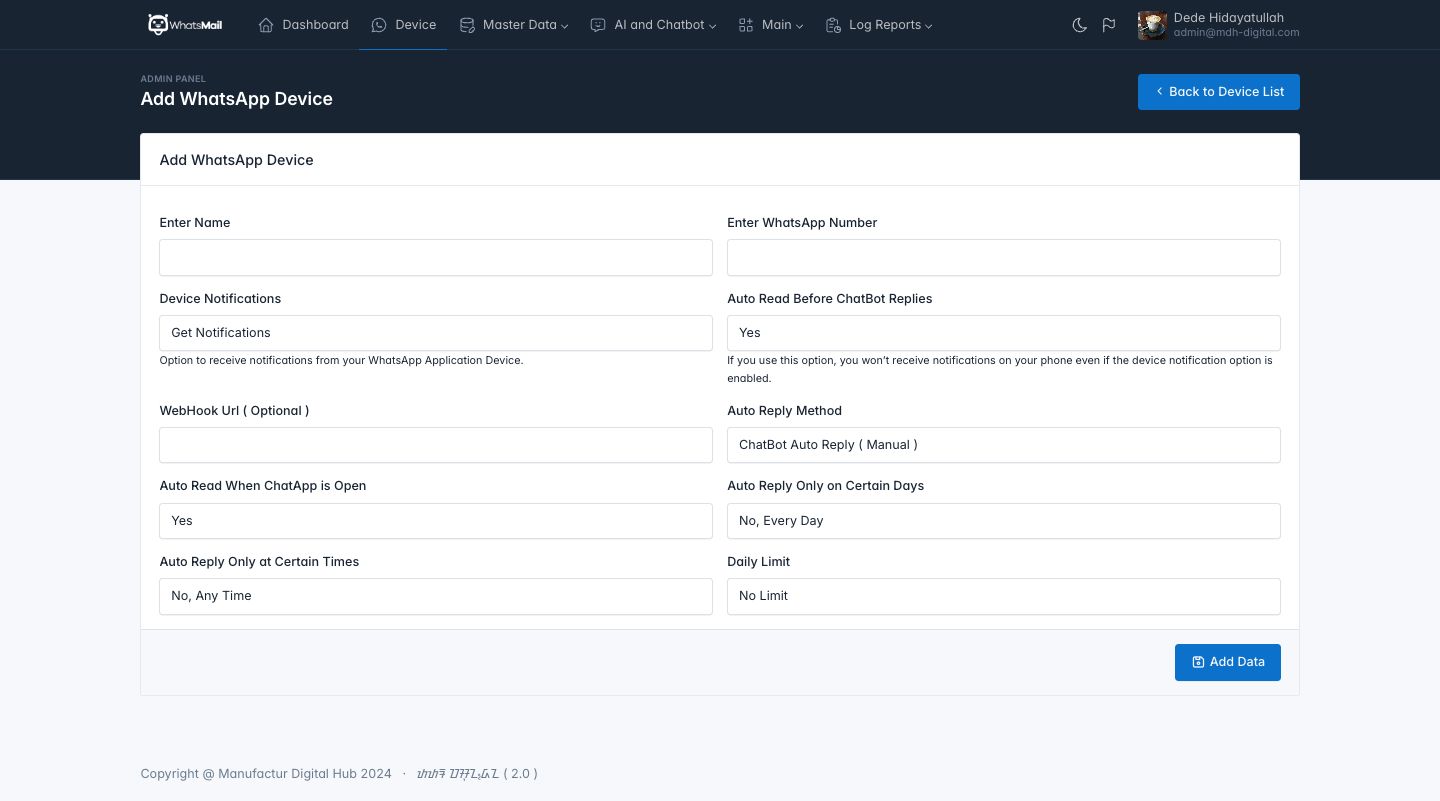Click the Auto Reply Method label

pyautogui.click(x=785, y=411)
